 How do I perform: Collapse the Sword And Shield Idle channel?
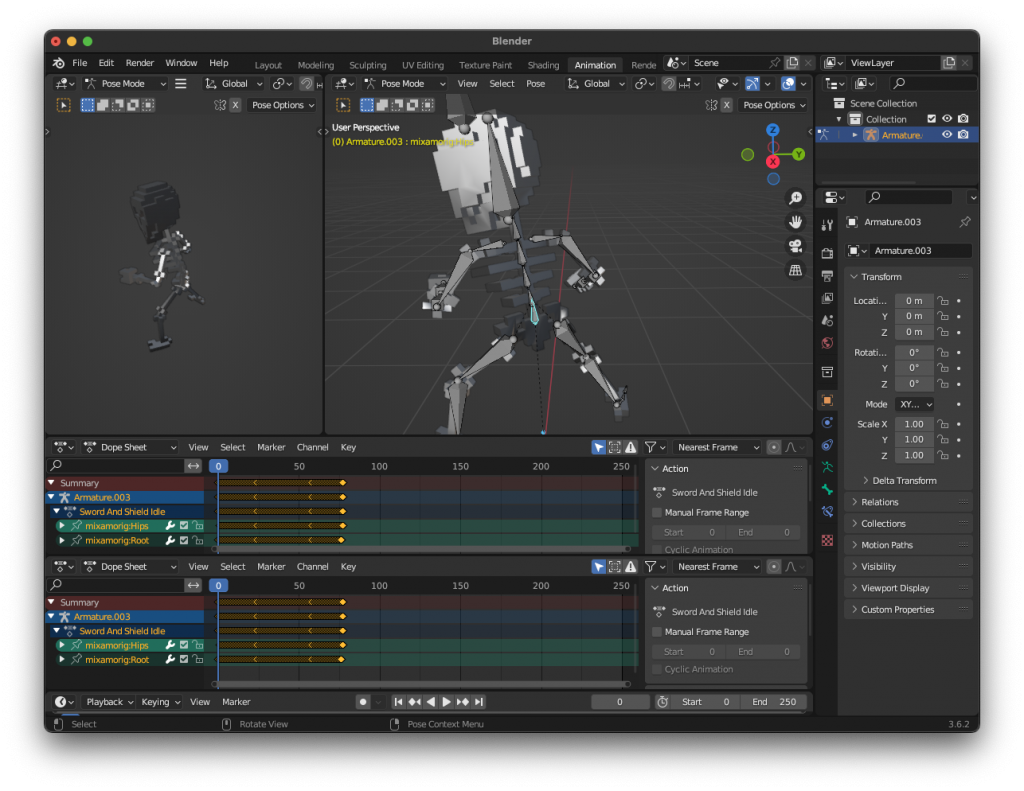(x=56, y=511)
